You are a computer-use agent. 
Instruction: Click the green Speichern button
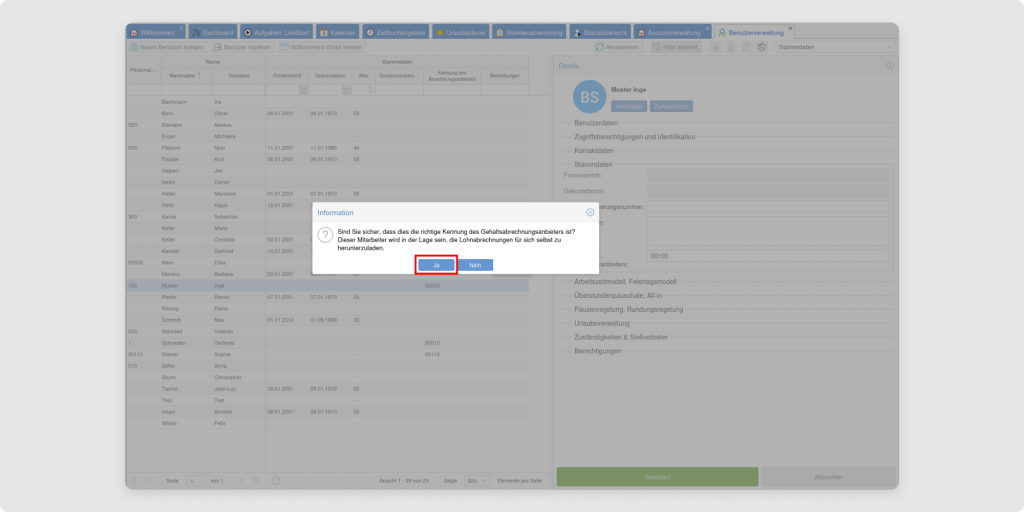click(658, 477)
